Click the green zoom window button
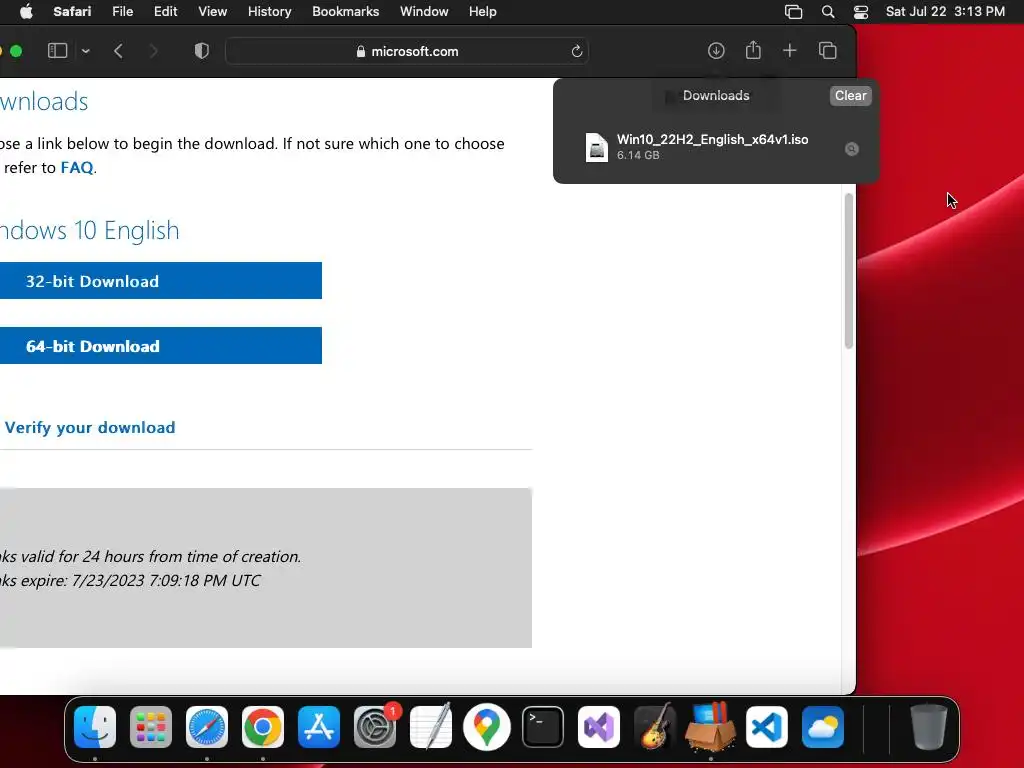Image resolution: width=1024 pixels, height=768 pixels. click(x=16, y=51)
